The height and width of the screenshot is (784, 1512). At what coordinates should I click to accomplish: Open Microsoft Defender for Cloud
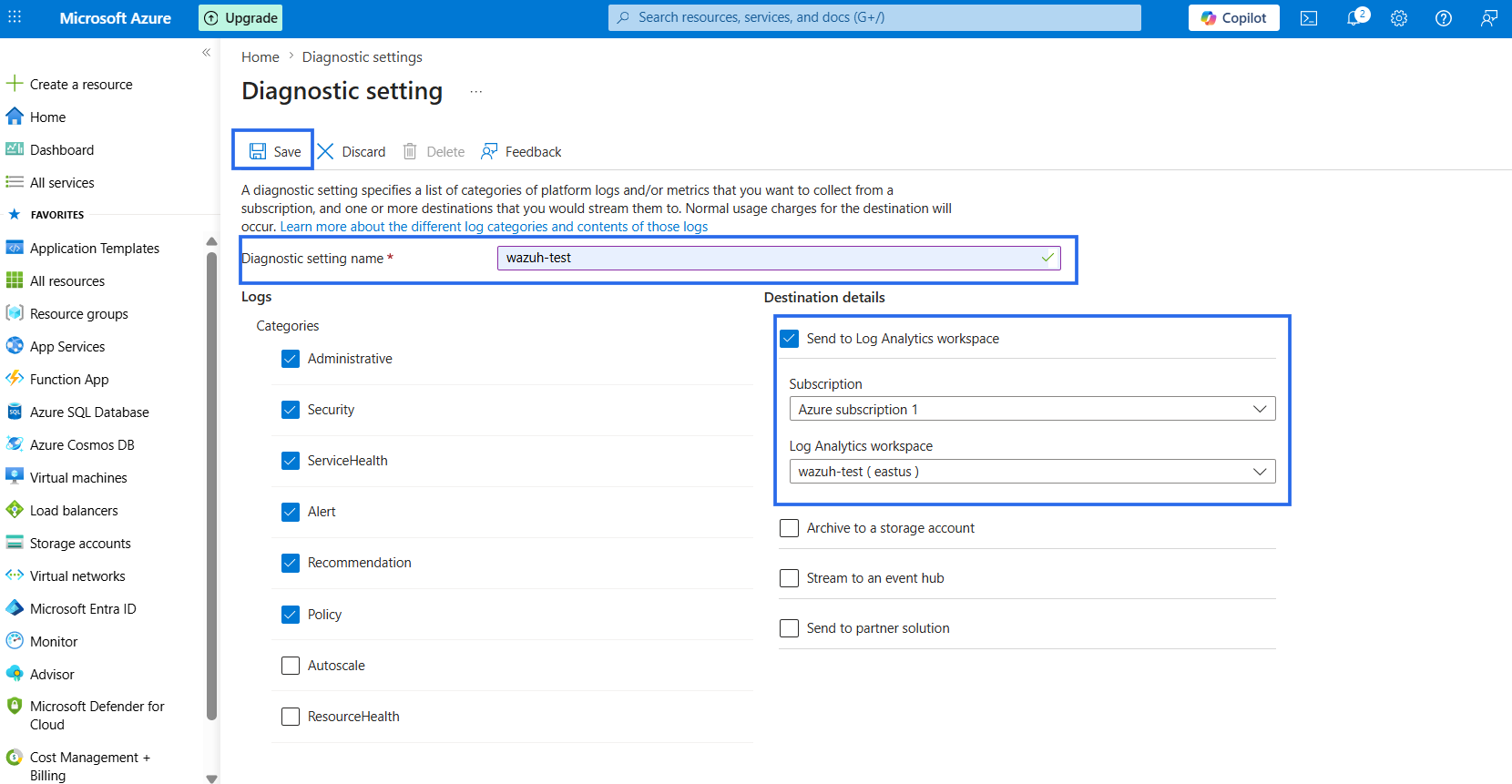coord(97,715)
